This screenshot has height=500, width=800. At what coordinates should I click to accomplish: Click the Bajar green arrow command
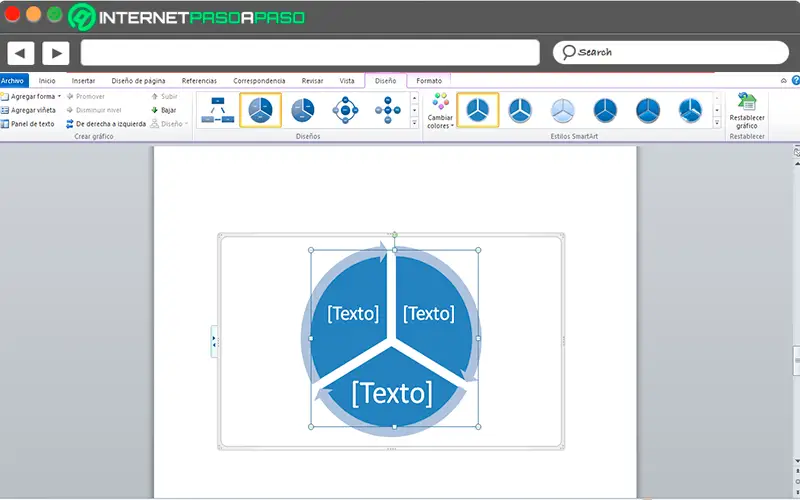164,110
